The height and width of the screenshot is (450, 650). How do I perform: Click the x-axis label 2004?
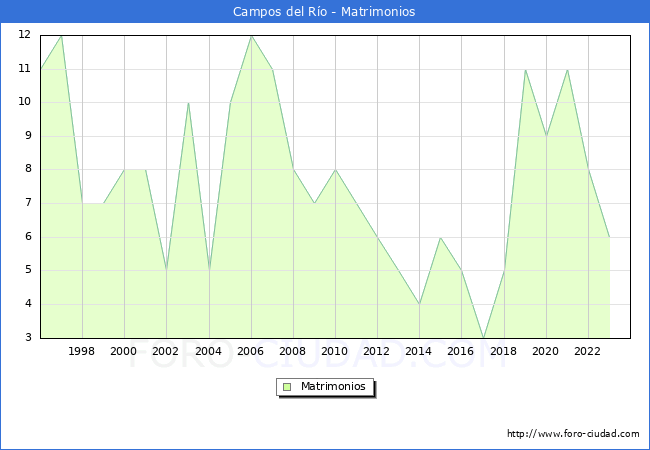(x=209, y=351)
